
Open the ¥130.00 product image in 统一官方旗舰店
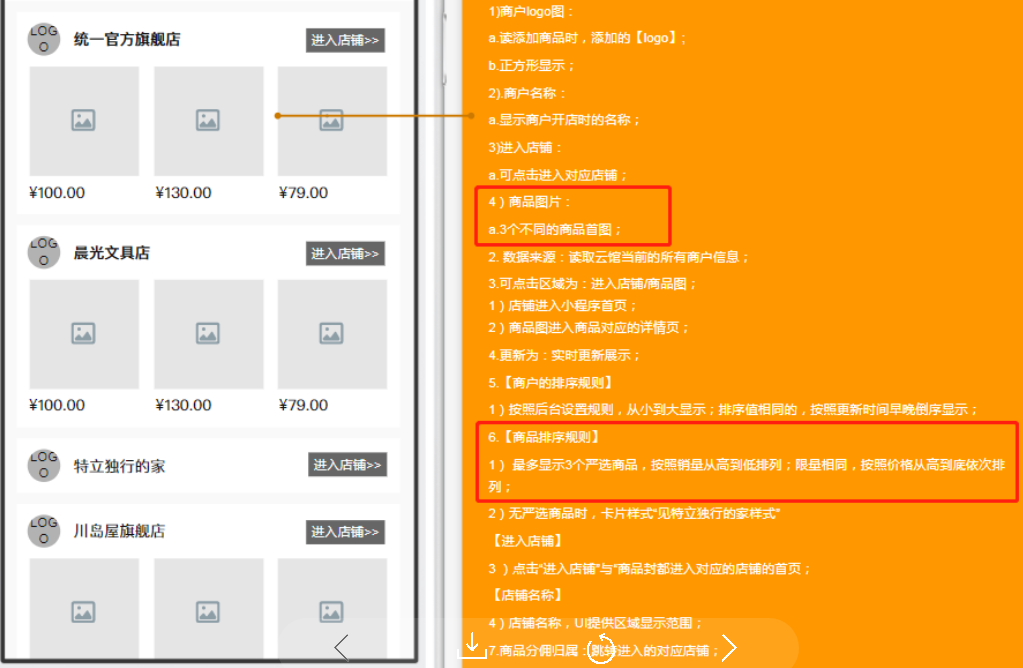(x=208, y=121)
